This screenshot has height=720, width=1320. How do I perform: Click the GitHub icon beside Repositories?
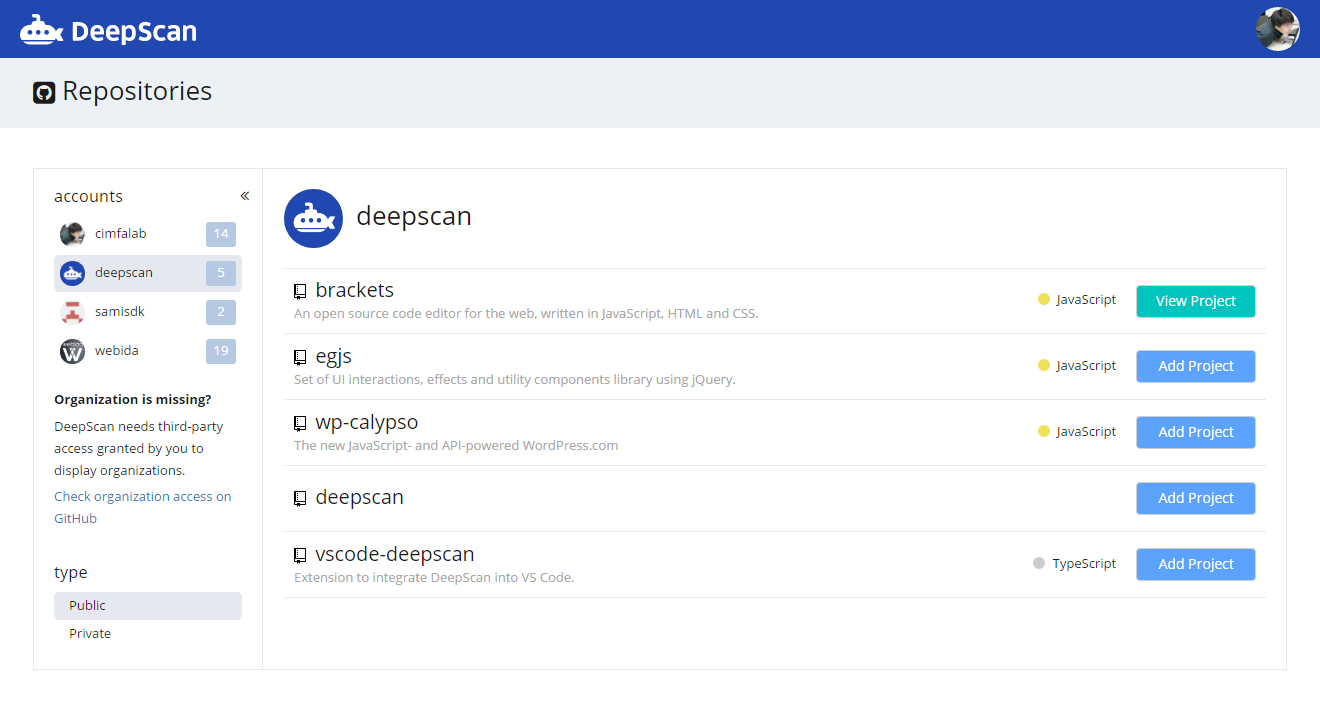click(44, 93)
